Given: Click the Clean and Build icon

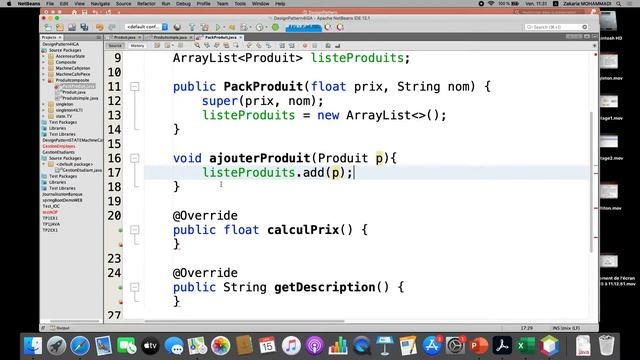Looking at the screenshot, I should [x=205, y=27].
